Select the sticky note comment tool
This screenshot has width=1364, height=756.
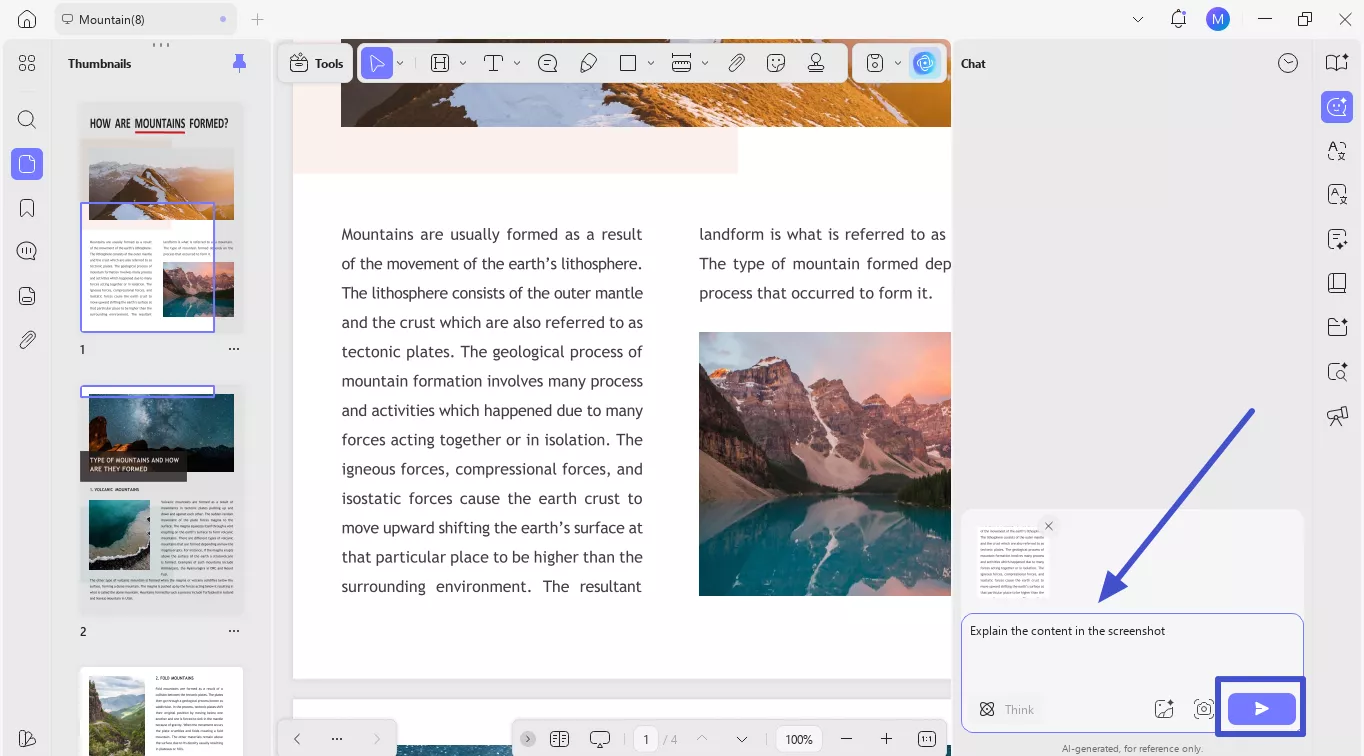click(x=547, y=63)
